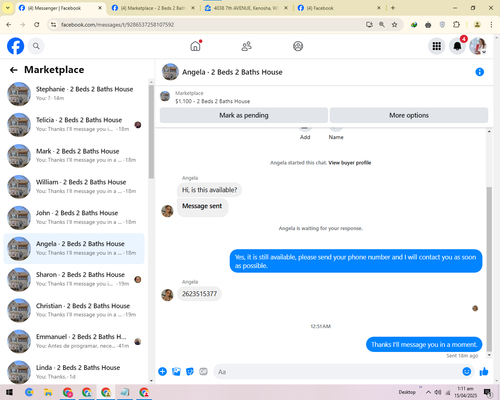Open Sharon's chat in list
Screen dimensions: 500x400
click(x=74, y=279)
